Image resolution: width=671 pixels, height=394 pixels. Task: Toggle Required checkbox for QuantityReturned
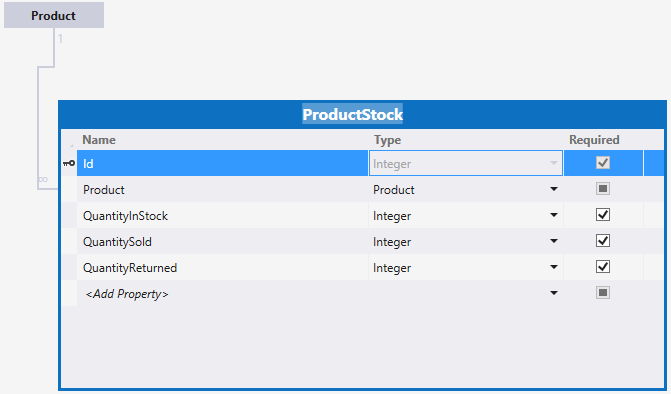pyautogui.click(x=603, y=267)
